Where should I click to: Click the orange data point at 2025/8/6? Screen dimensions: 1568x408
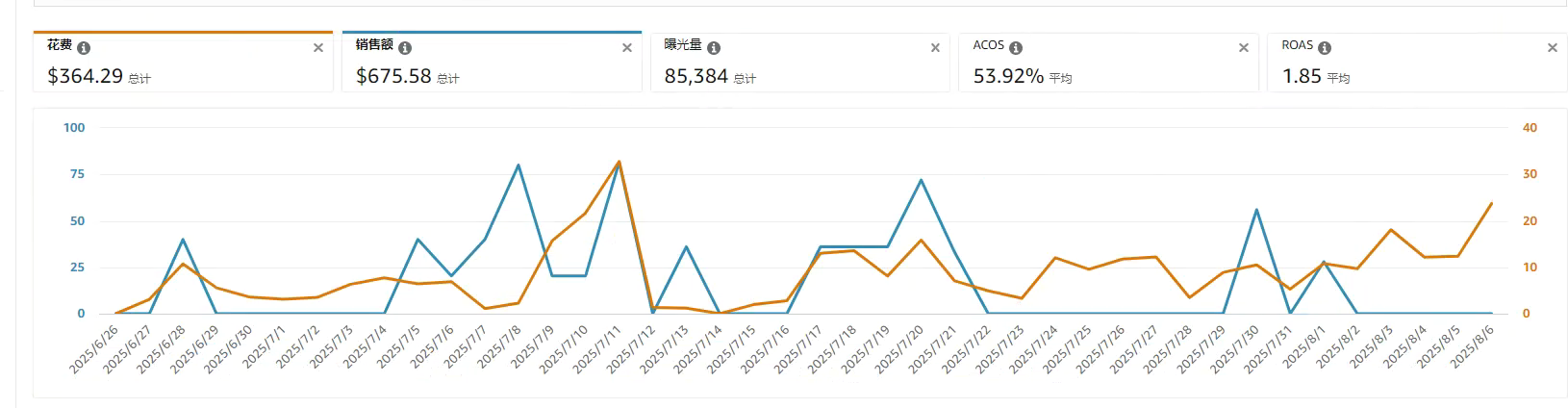tap(1491, 203)
